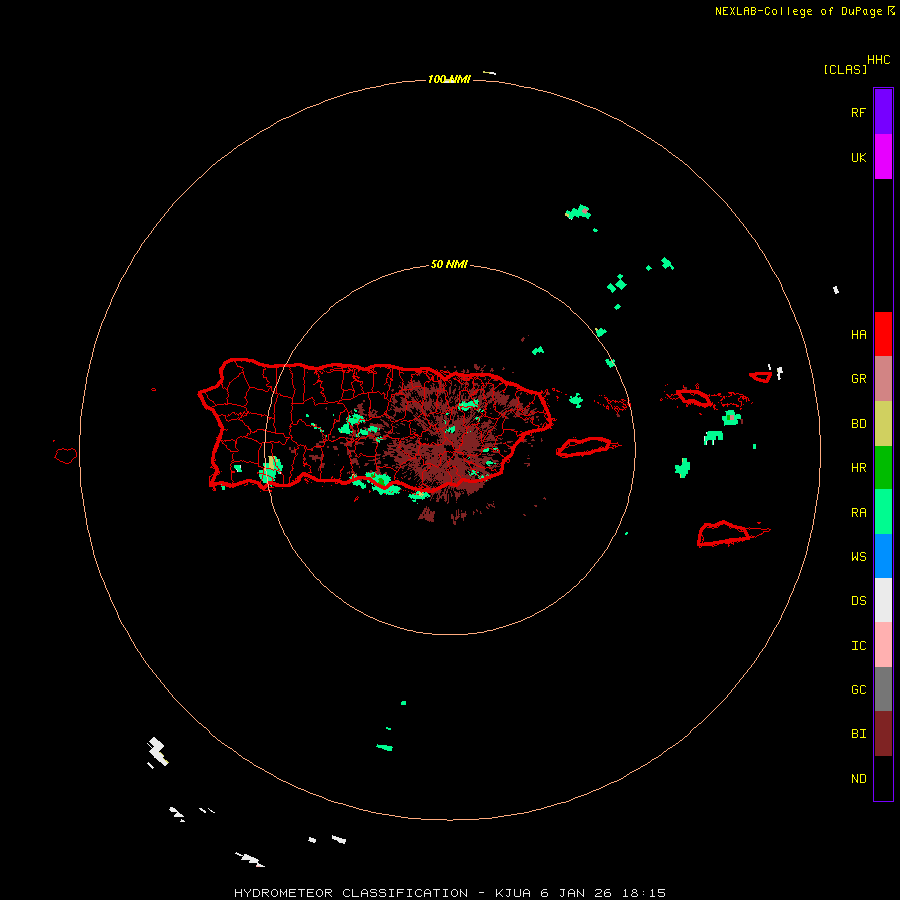Pick the RA light green legend swatch
This screenshot has height=900, width=900.
pyautogui.click(x=883, y=512)
